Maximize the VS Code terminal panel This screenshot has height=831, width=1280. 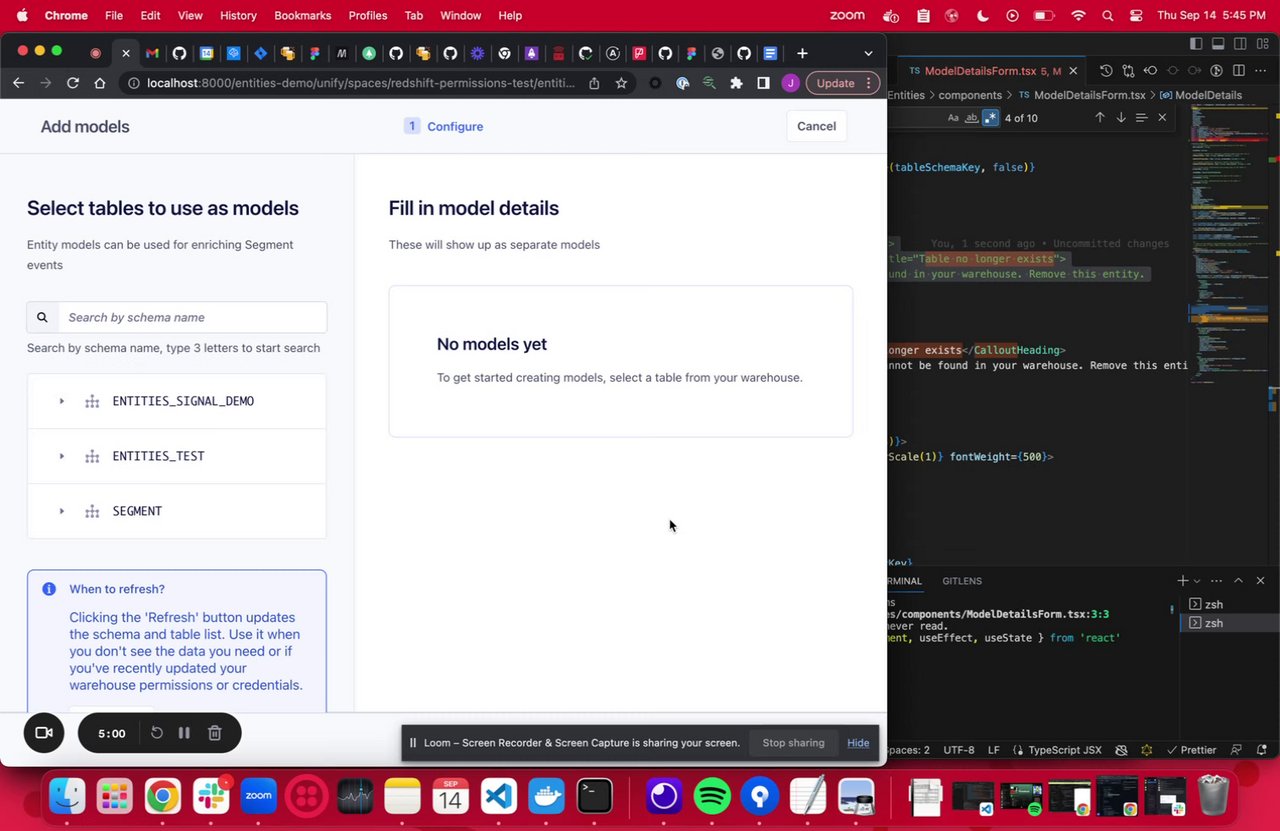[x=1238, y=581]
